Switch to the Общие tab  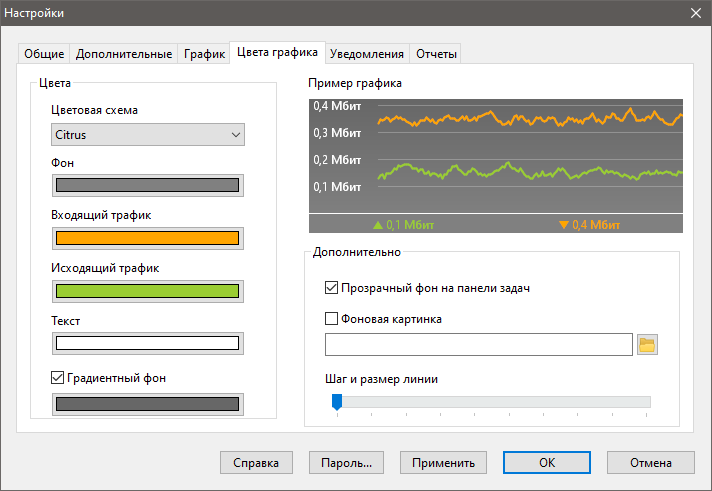pos(44,54)
